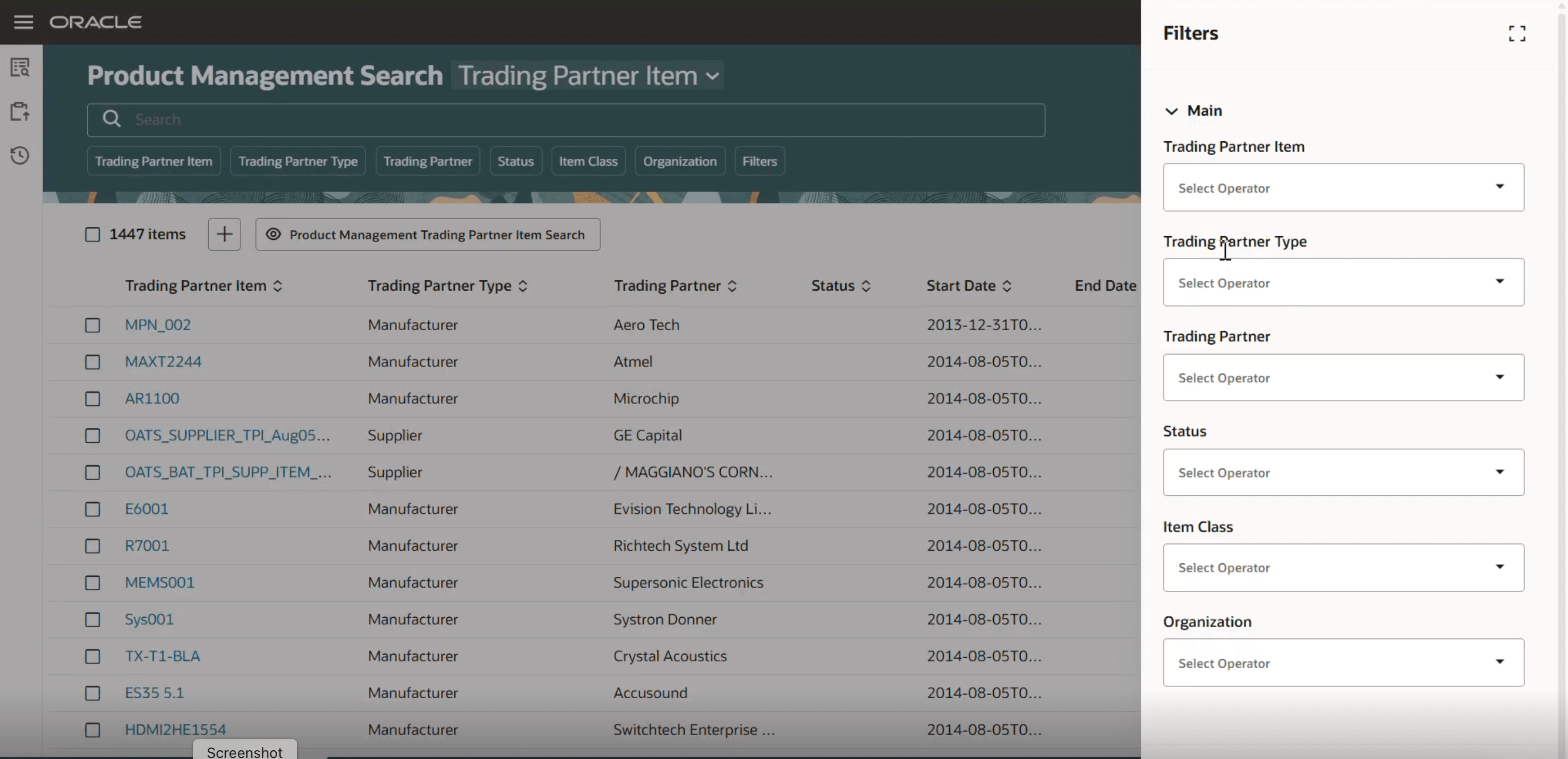1568x759 pixels.
Task: Click the search-list icon in left sidebar
Action: [x=20, y=67]
